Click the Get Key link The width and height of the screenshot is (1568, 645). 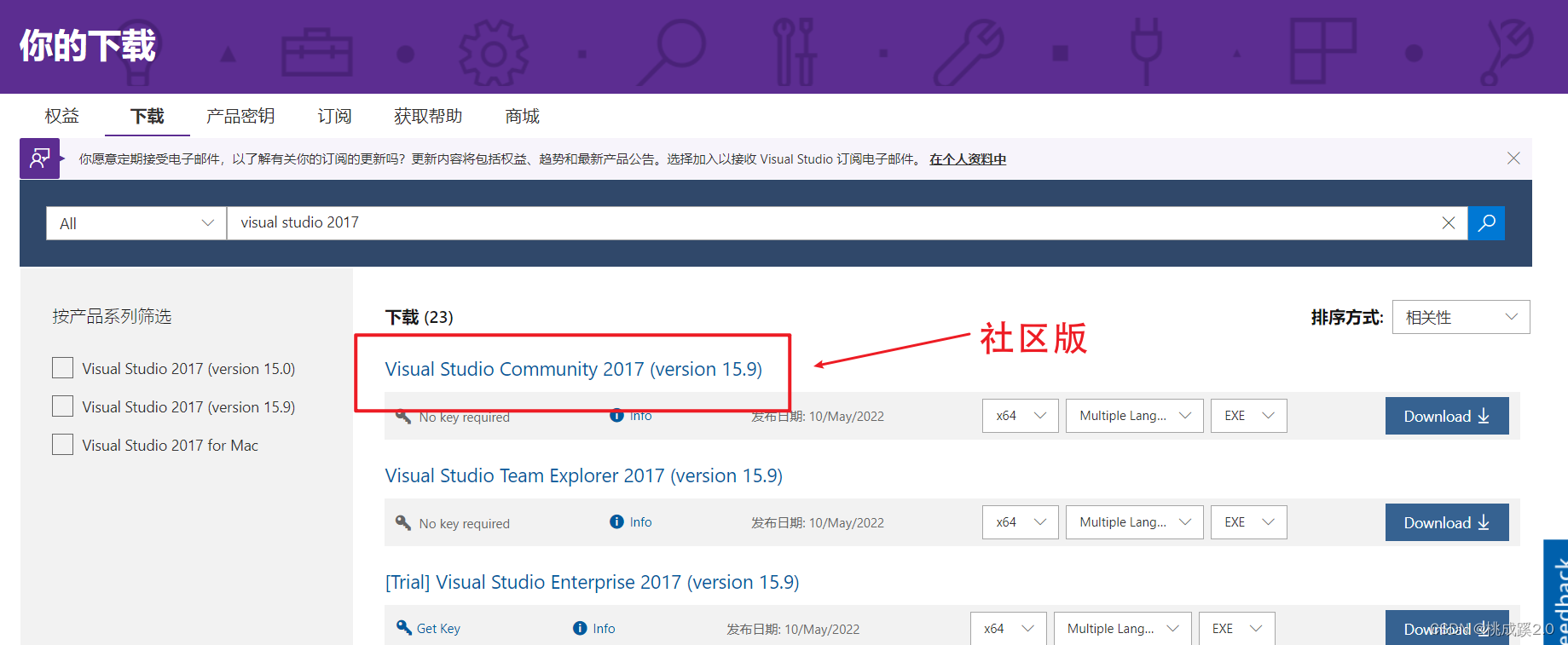[x=438, y=629]
